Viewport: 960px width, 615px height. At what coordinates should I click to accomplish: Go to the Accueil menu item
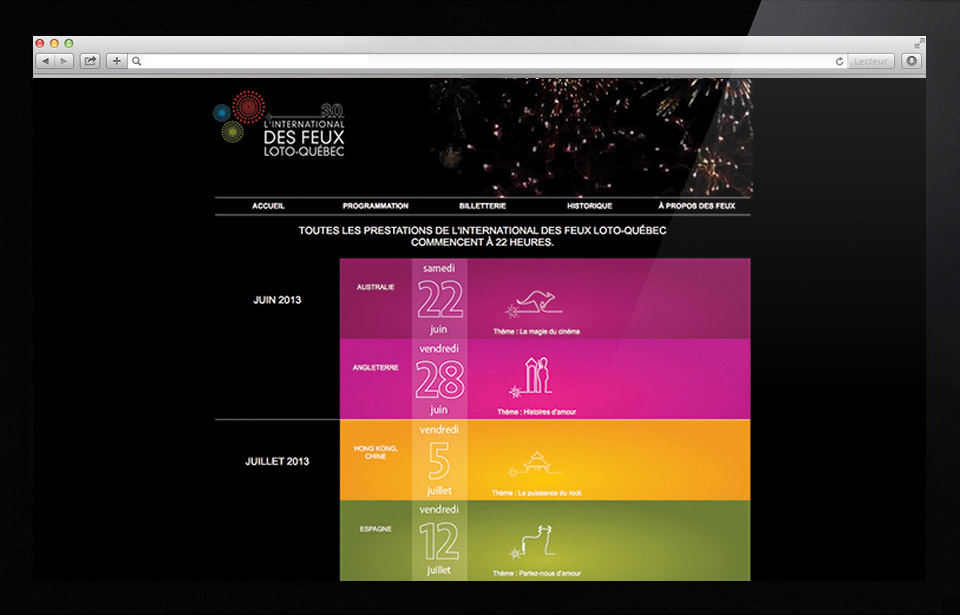point(268,206)
